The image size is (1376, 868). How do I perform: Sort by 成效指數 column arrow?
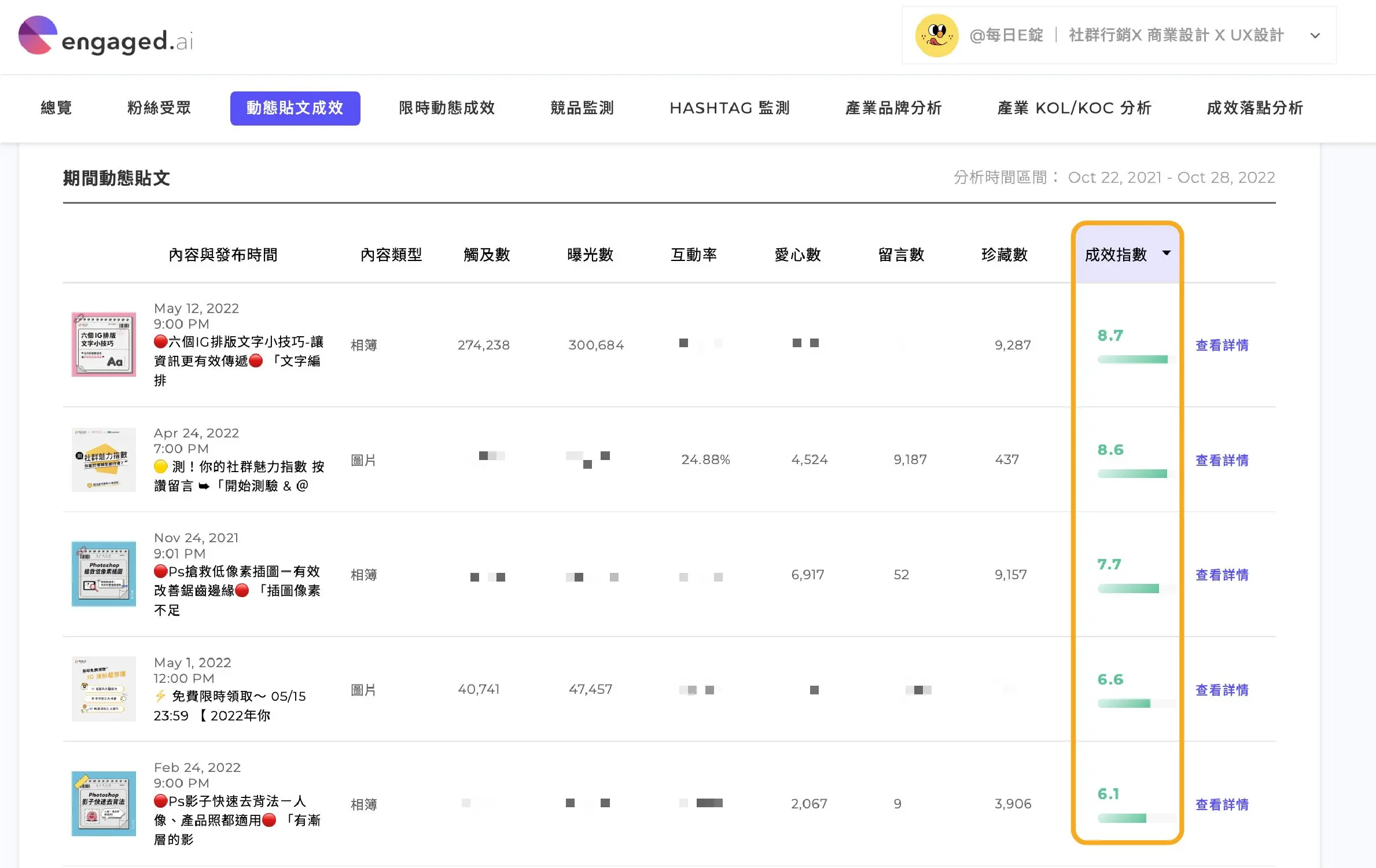(x=1167, y=253)
